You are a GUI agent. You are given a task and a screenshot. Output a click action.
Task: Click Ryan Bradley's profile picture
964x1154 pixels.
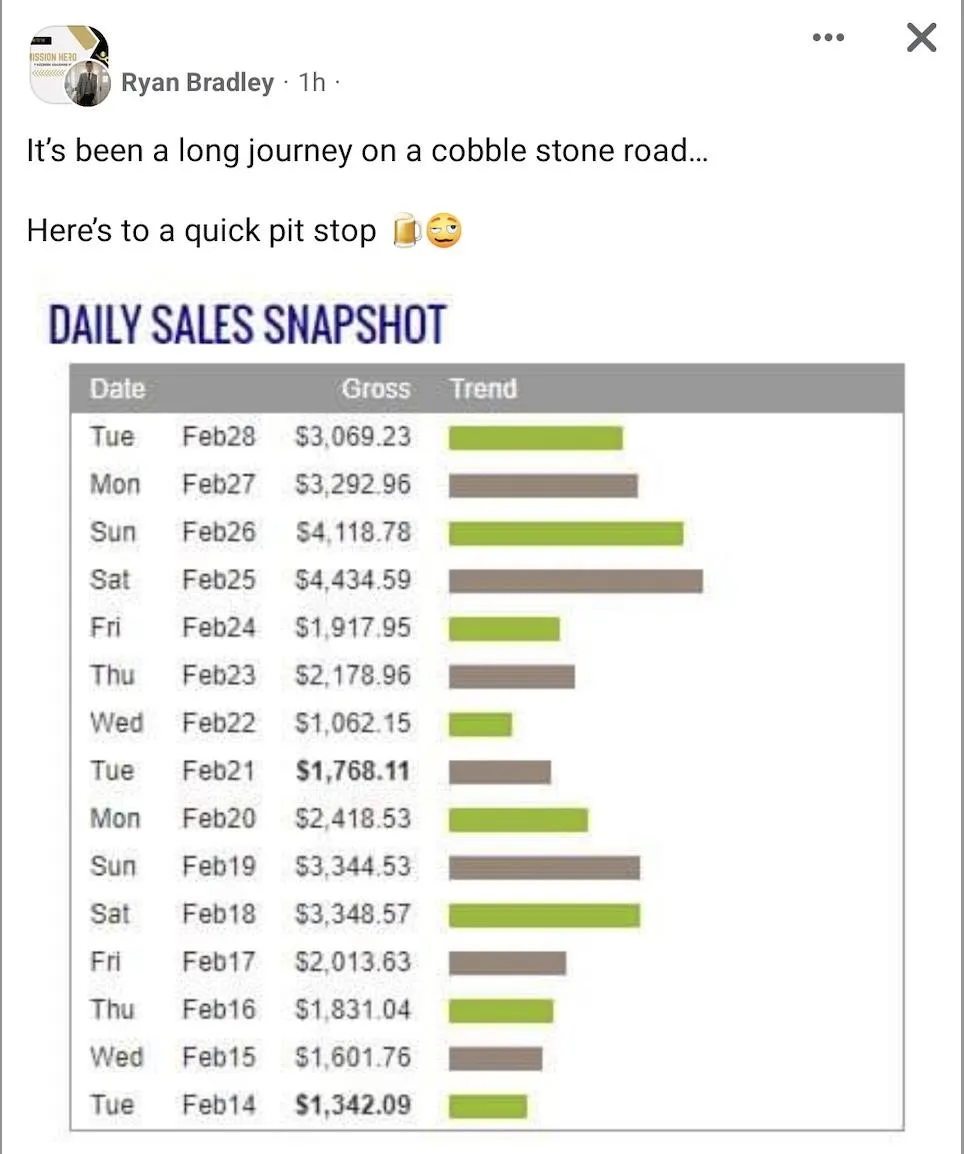pos(88,85)
